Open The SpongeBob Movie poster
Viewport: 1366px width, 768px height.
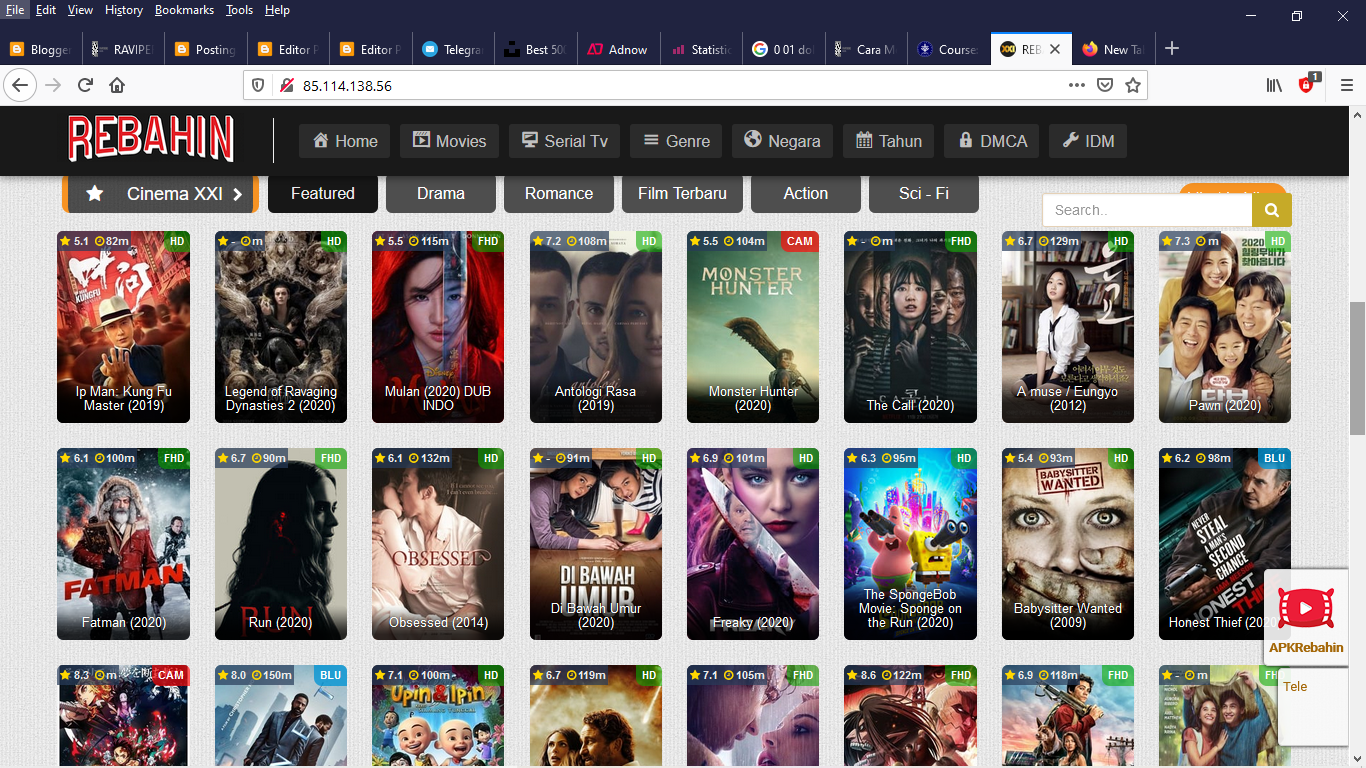[x=910, y=544]
